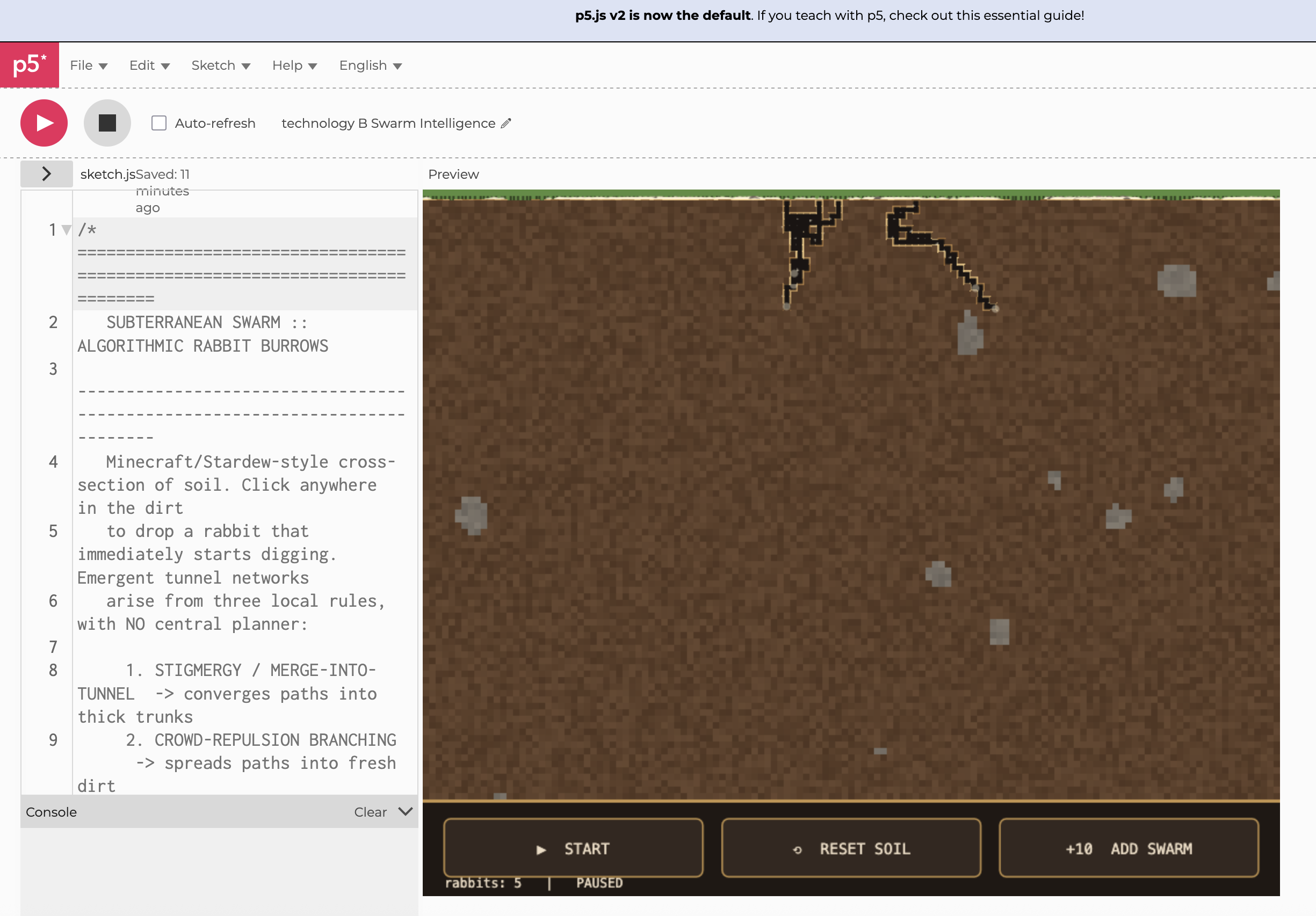Open the Edit menu
The image size is (1316, 916).
[150, 66]
